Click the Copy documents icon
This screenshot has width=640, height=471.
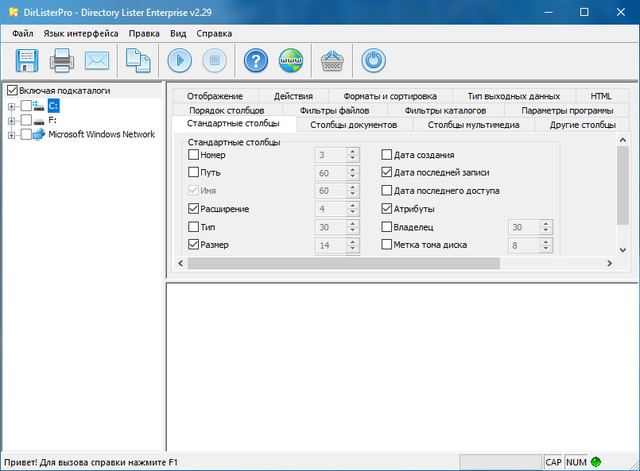tap(137, 60)
